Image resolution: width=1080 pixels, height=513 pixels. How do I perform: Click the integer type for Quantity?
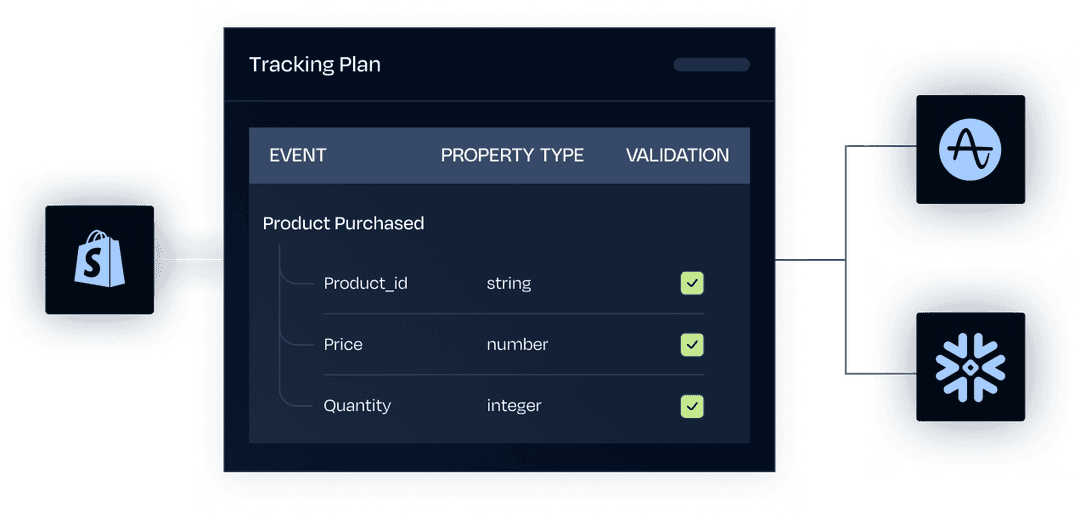tap(514, 406)
